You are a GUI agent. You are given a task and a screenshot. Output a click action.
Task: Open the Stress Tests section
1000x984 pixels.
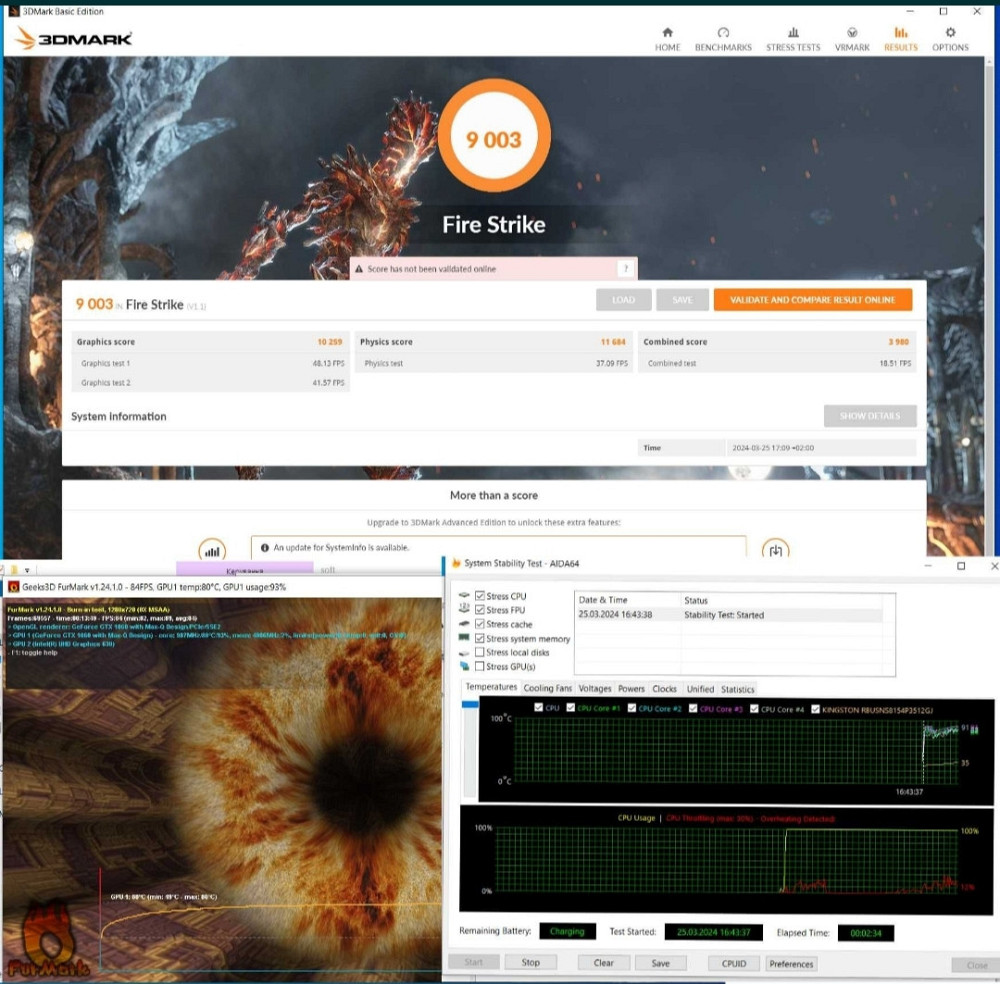(793, 39)
